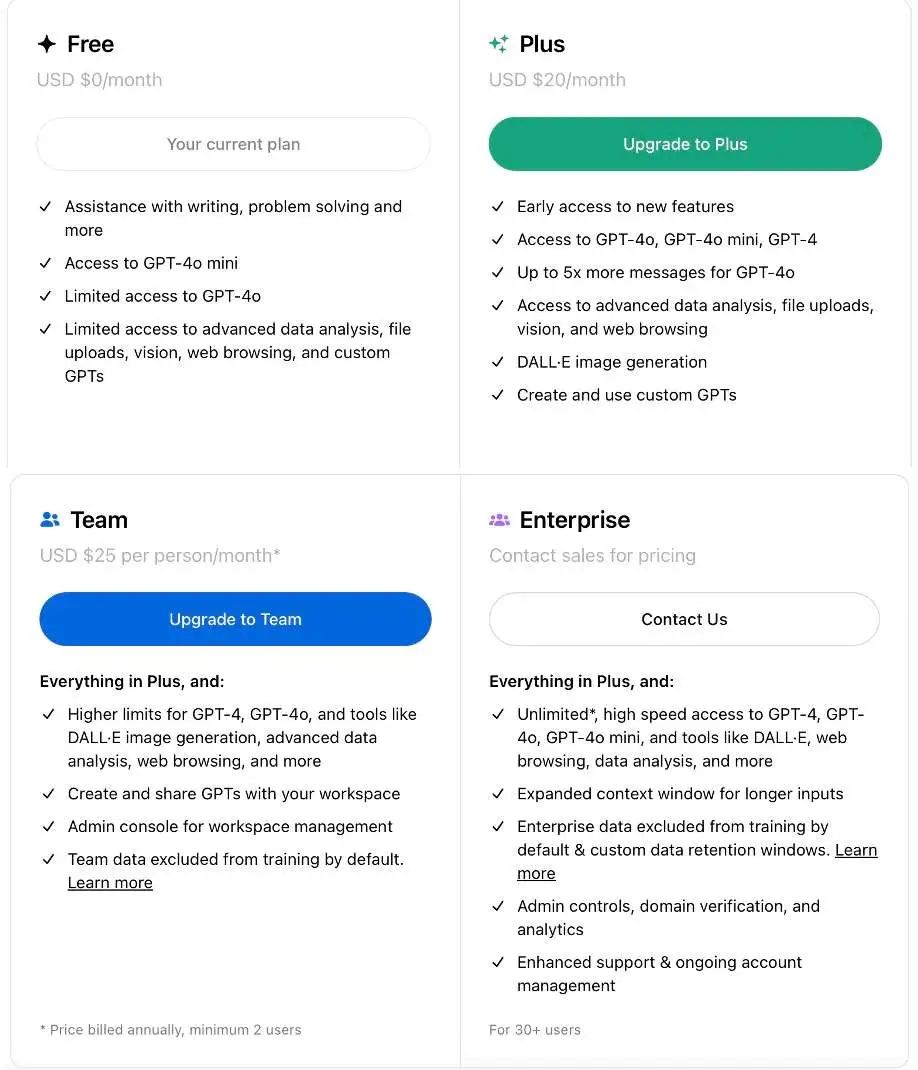Click the Enterprise plan people icon
The width and height of the screenshot is (918, 1070).
[499, 519]
